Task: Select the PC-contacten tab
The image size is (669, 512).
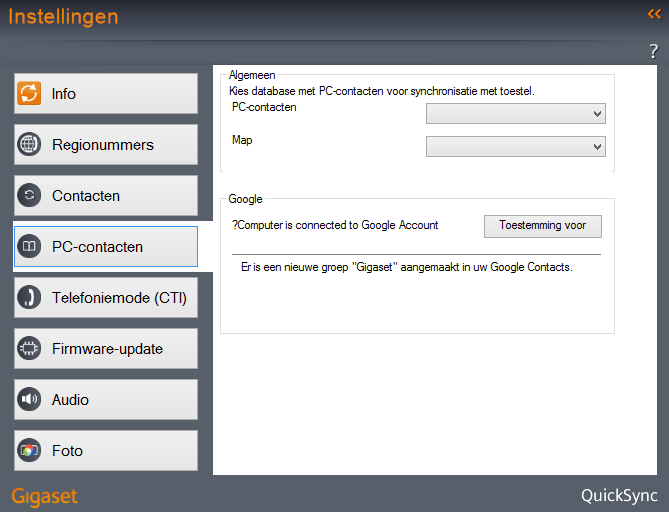Action: point(106,246)
